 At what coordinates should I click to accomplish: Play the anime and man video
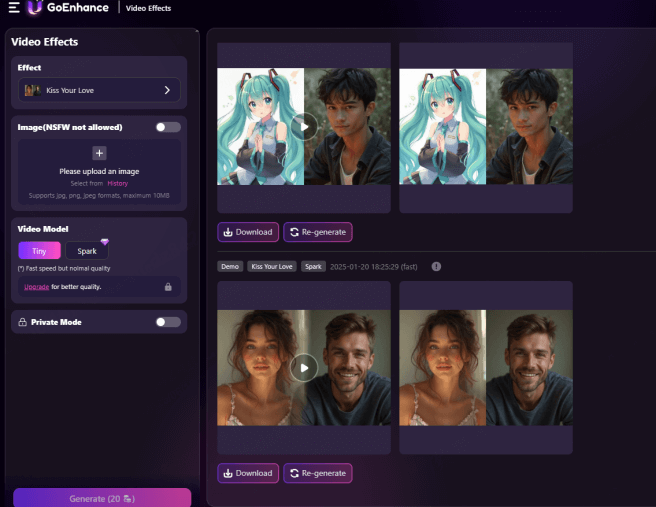pyautogui.click(x=304, y=127)
